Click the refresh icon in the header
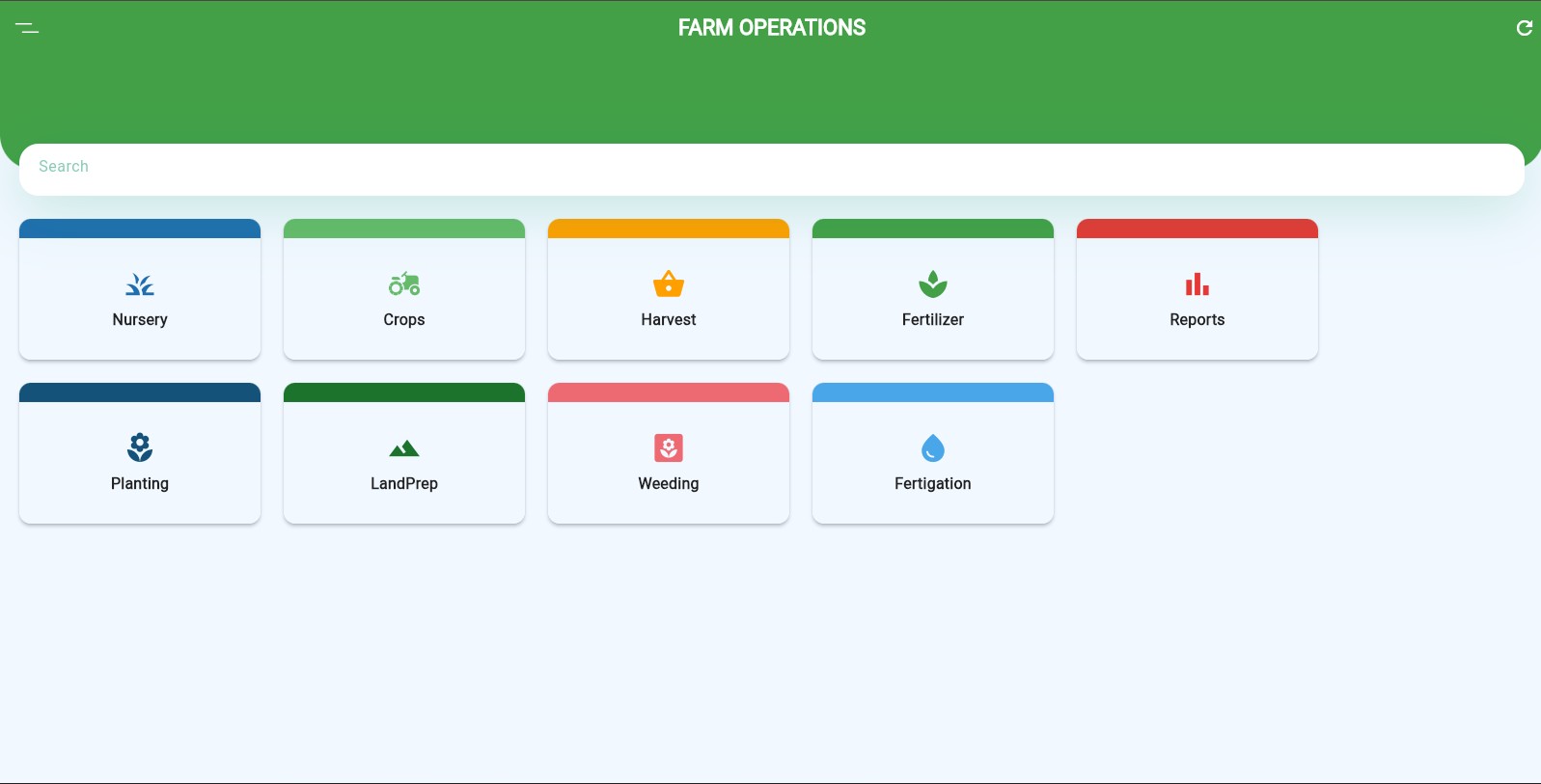The width and height of the screenshot is (1541, 784). [1525, 28]
